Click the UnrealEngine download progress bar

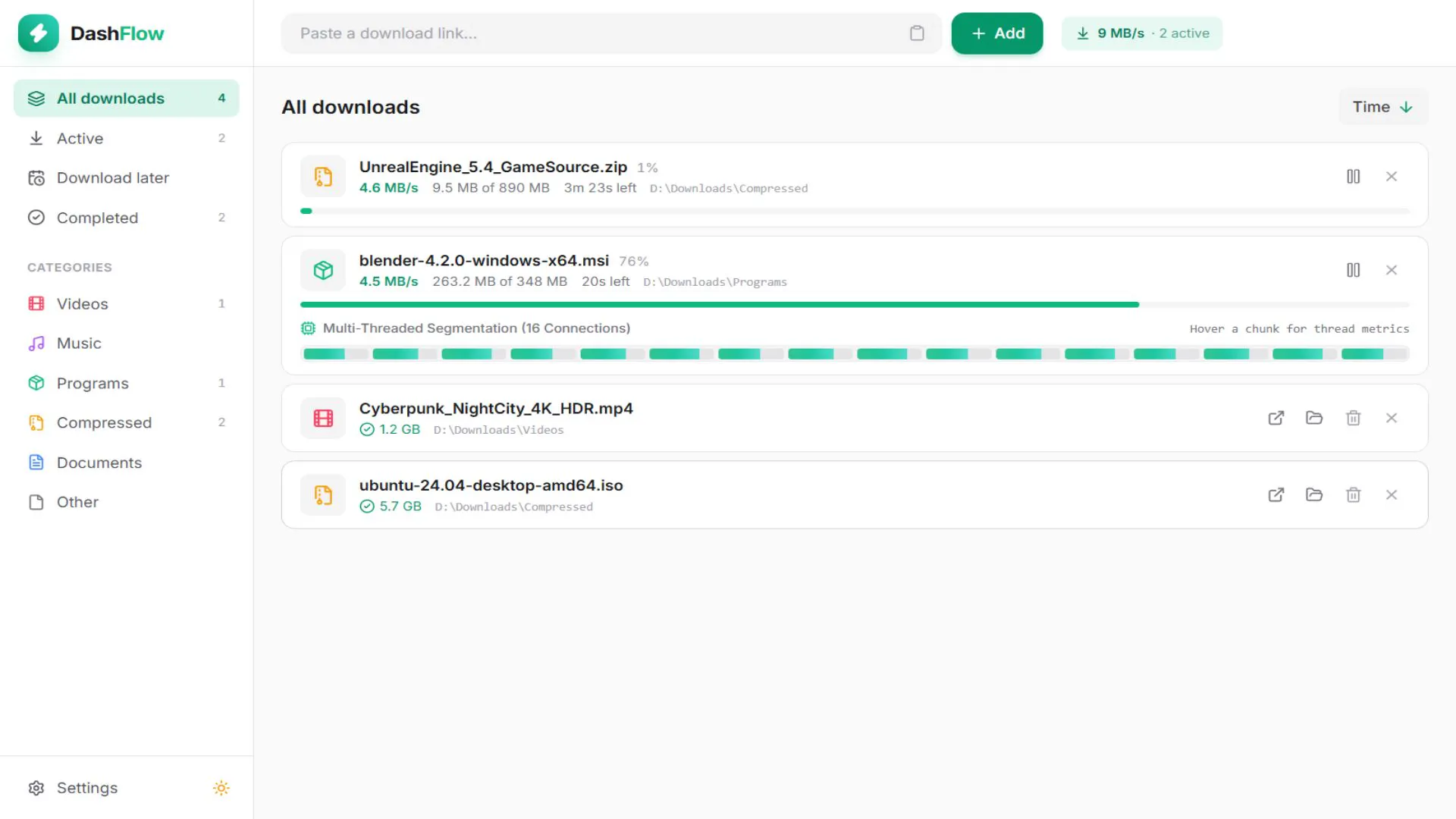tap(855, 211)
